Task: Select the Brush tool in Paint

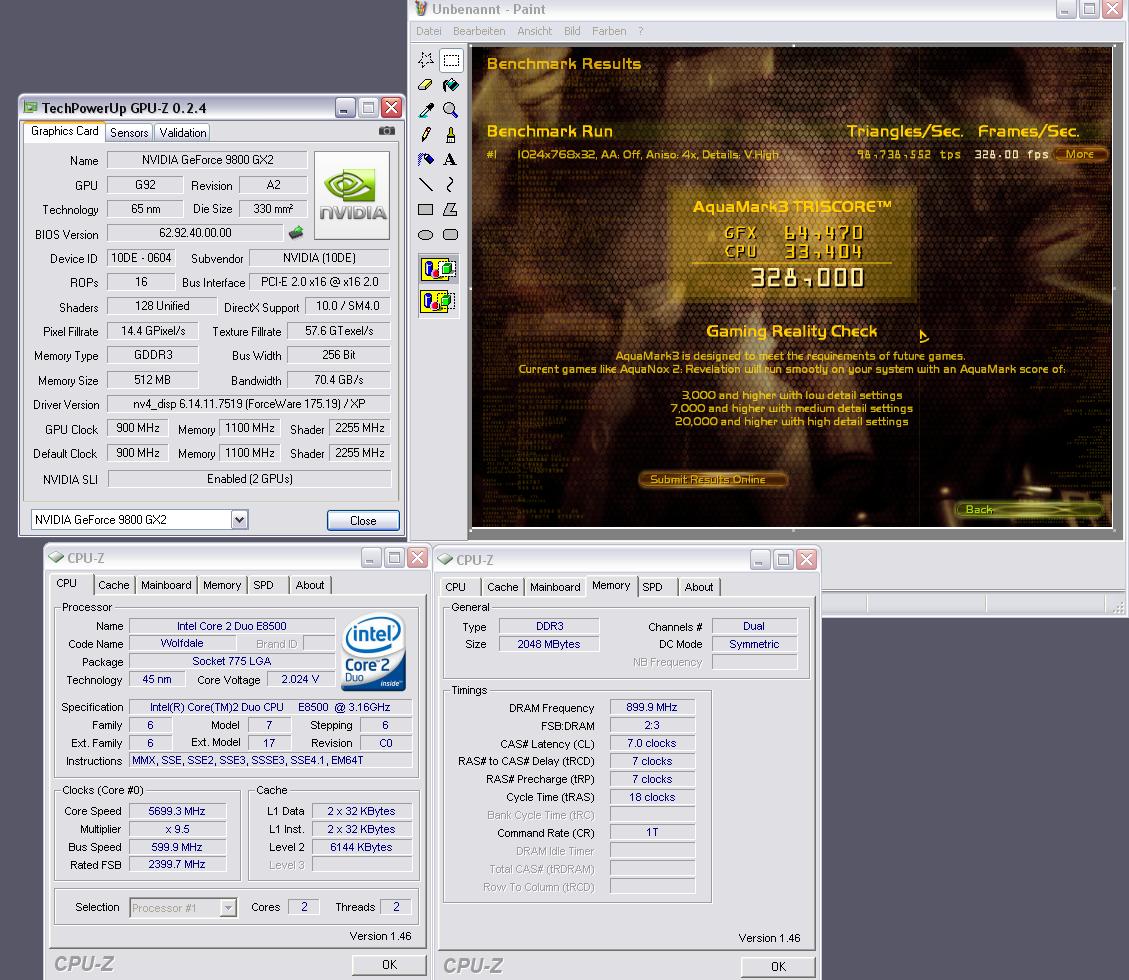Action: (451, 135)
